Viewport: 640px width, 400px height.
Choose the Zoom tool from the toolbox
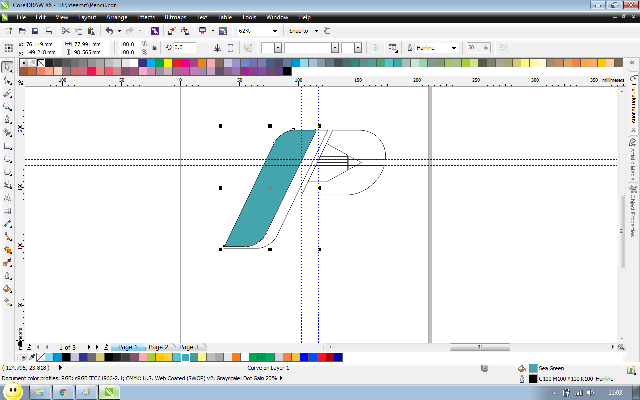7,106
